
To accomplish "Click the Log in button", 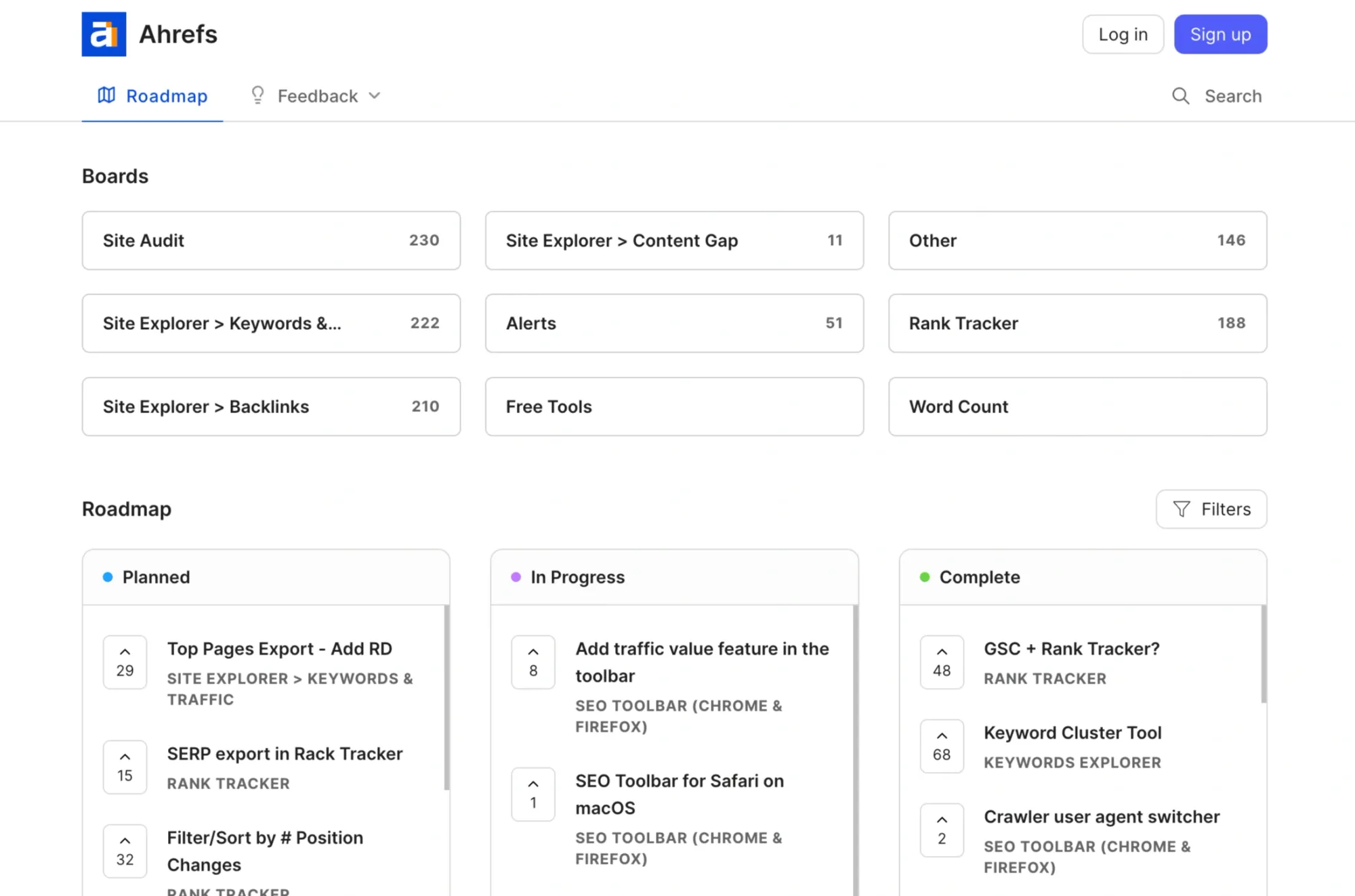I will tap(1123, 35).
